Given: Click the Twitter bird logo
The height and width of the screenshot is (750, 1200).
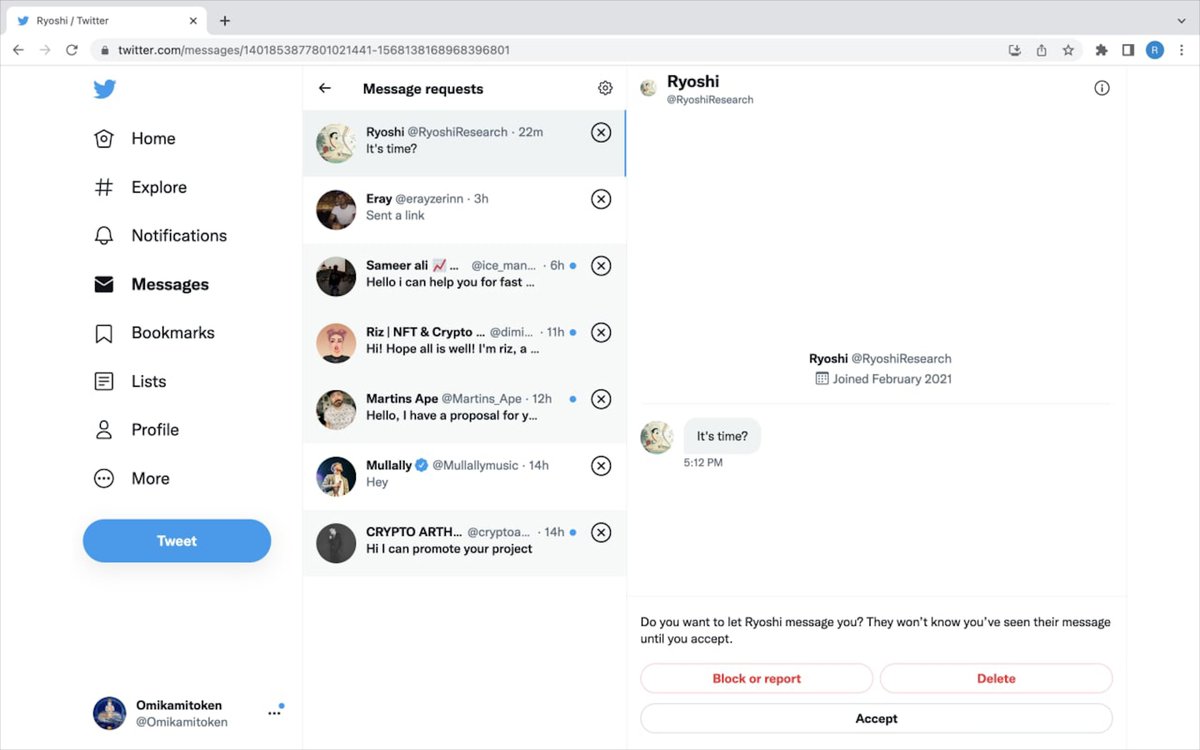Looking at the screenshot, I should (104, 89).
